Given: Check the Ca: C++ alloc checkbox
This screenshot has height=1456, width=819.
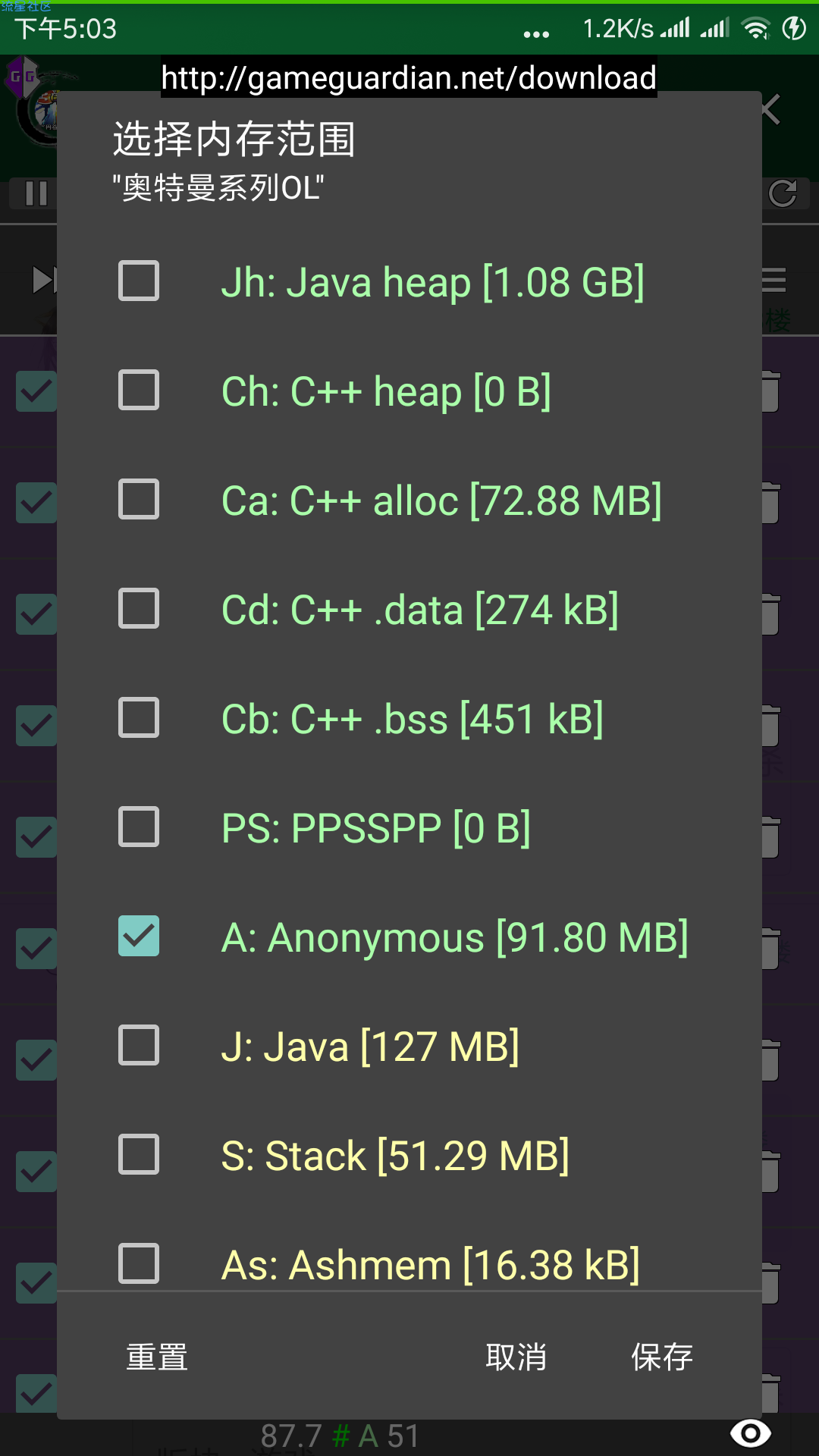Looking at the screenshot, I should (139, 499).
